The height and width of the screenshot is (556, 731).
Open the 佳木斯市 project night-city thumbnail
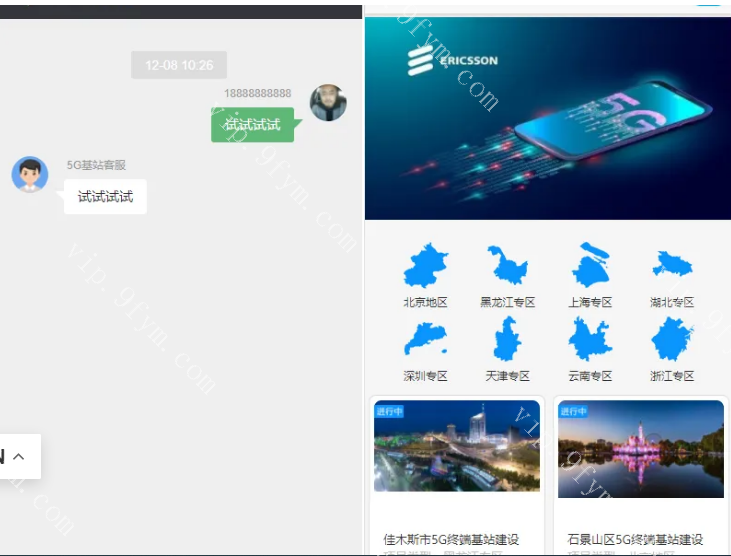pyautogui.click(x=457, y=446)
